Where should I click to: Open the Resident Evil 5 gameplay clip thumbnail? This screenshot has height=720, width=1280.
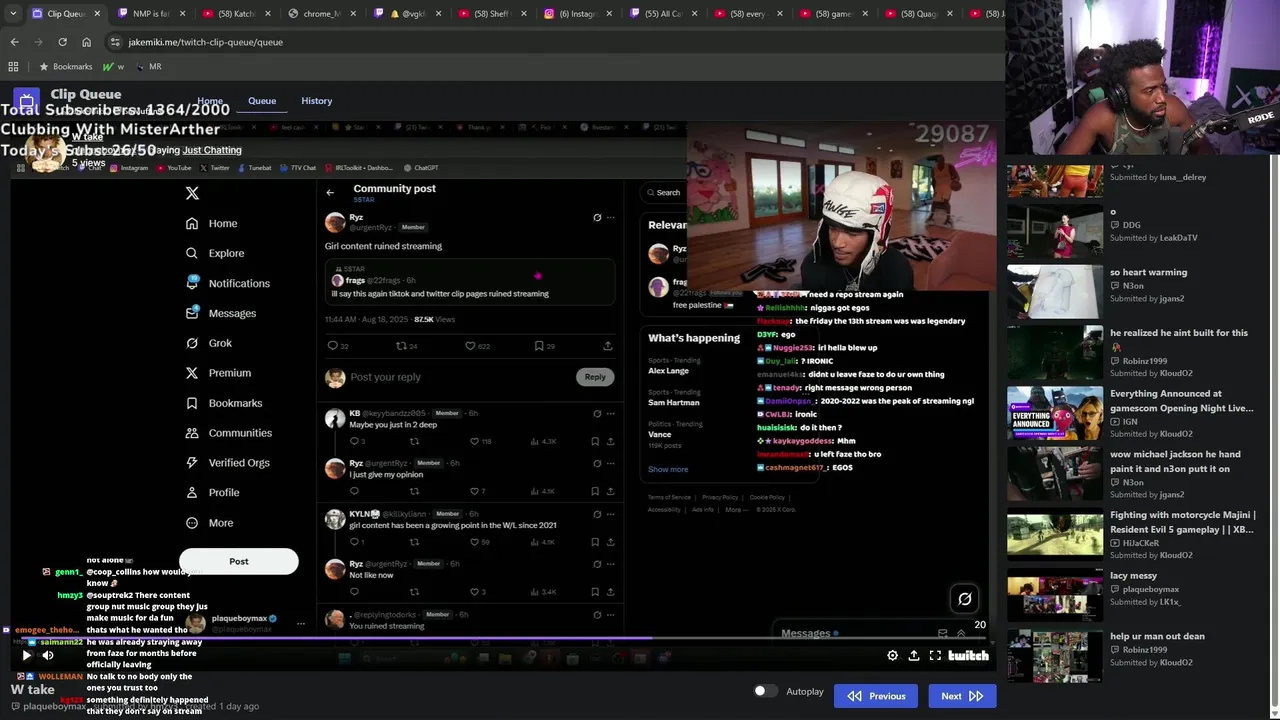click(1055, 534)
